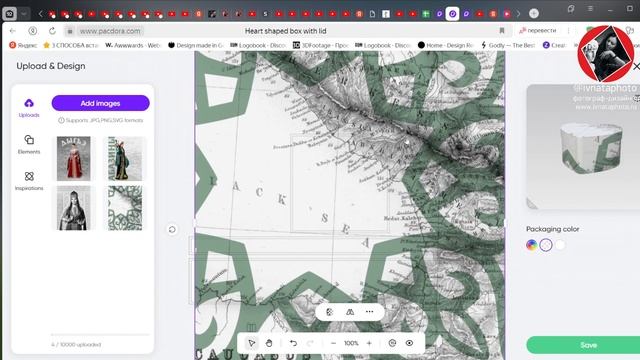Select the green ornament pattern thumbnail
Screen dimensions: 640x360
point(125,208)
